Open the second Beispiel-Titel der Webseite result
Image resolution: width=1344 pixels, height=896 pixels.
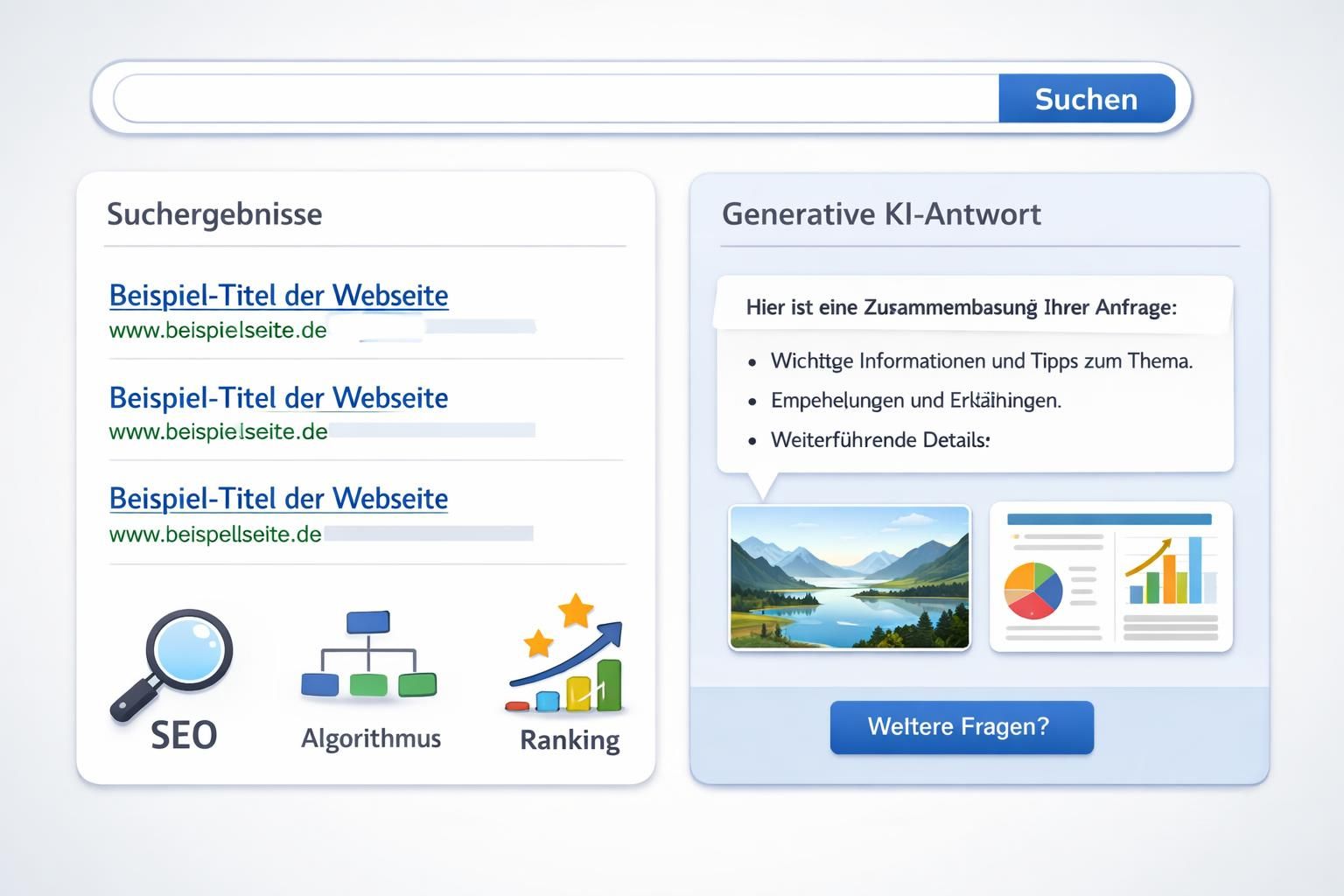coord(278,398)
